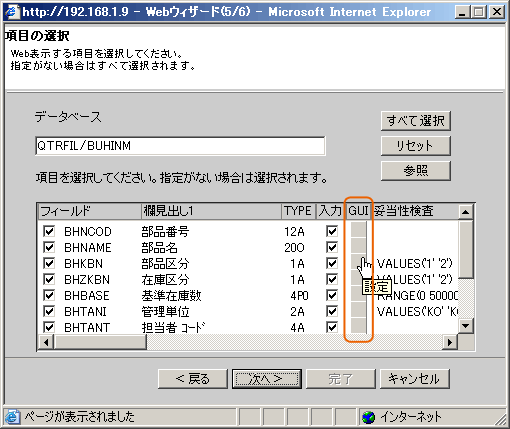Uncheck the BHNCOD field checkbox
The height and width of the screenshot is (429, 510).
(x=49, y=231)
